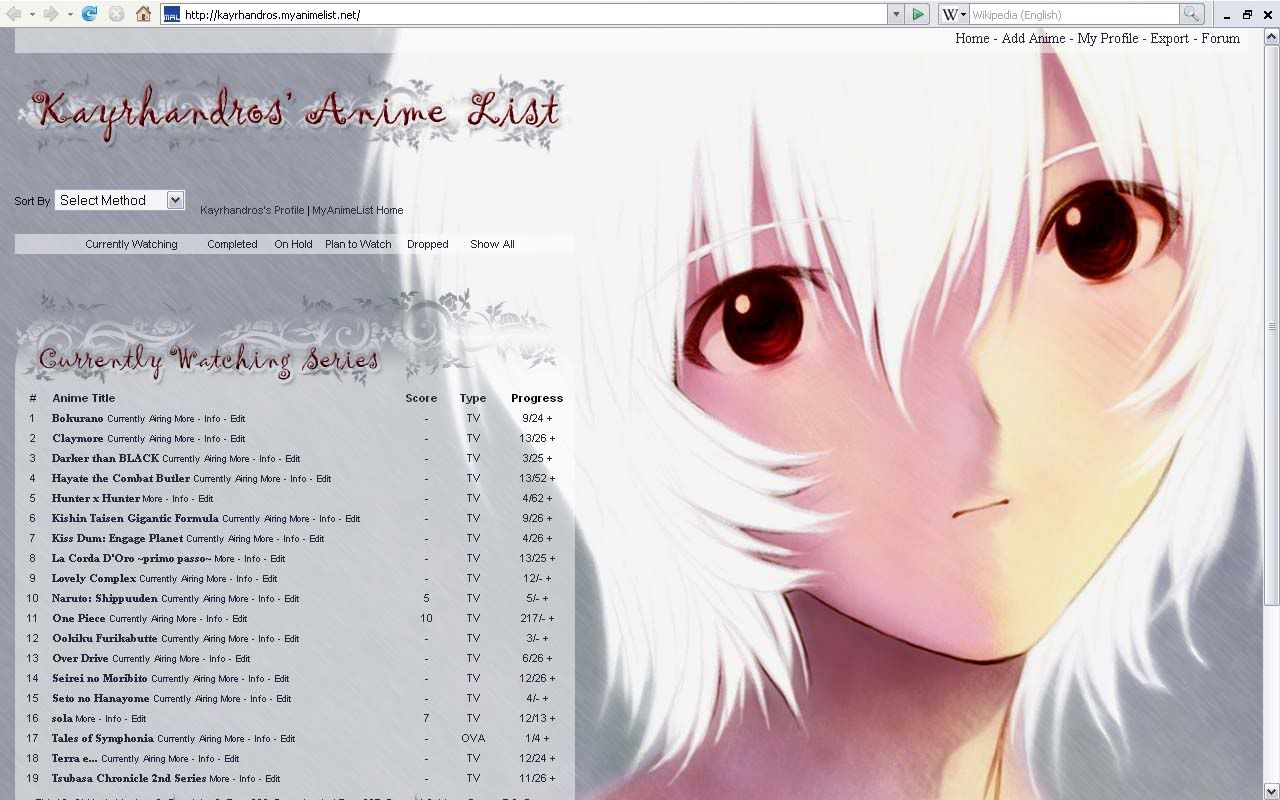Restore down the browser window
The image size is (1280, 800).
1247,15
